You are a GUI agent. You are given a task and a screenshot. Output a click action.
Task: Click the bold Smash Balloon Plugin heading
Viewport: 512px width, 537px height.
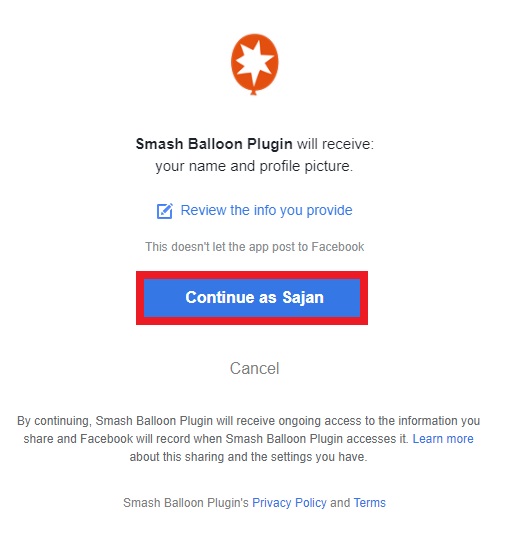[x=214, y=144]
